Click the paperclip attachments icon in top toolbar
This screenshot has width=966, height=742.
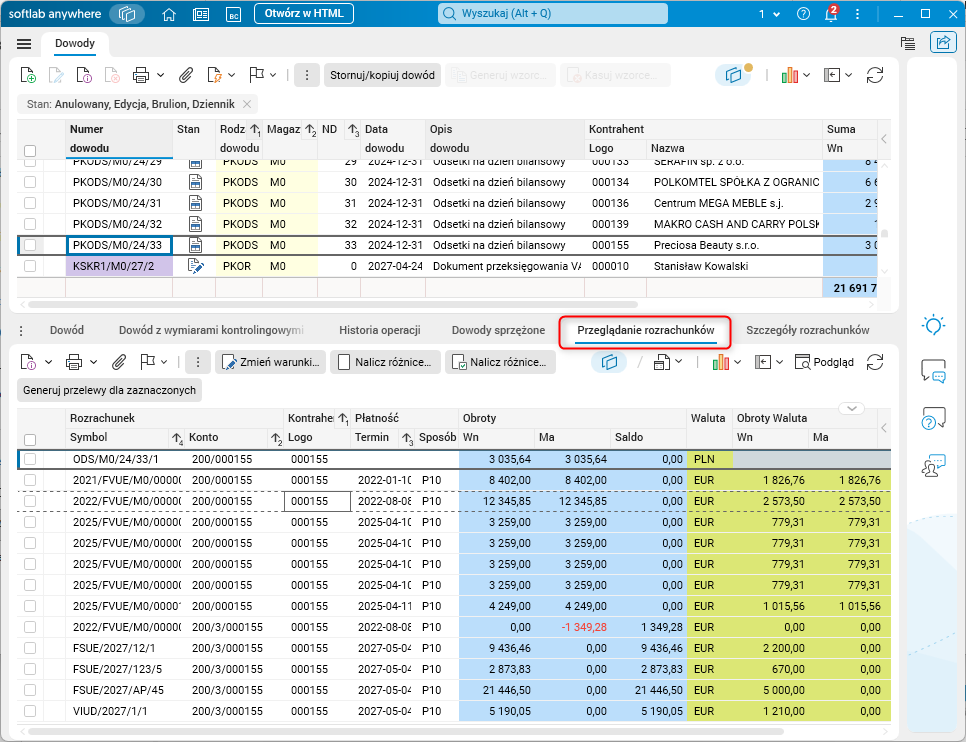click(185, 75)
